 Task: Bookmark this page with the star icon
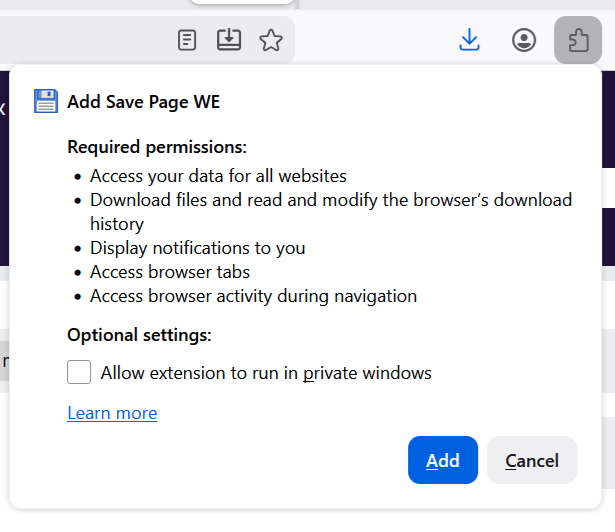point(271,40)
